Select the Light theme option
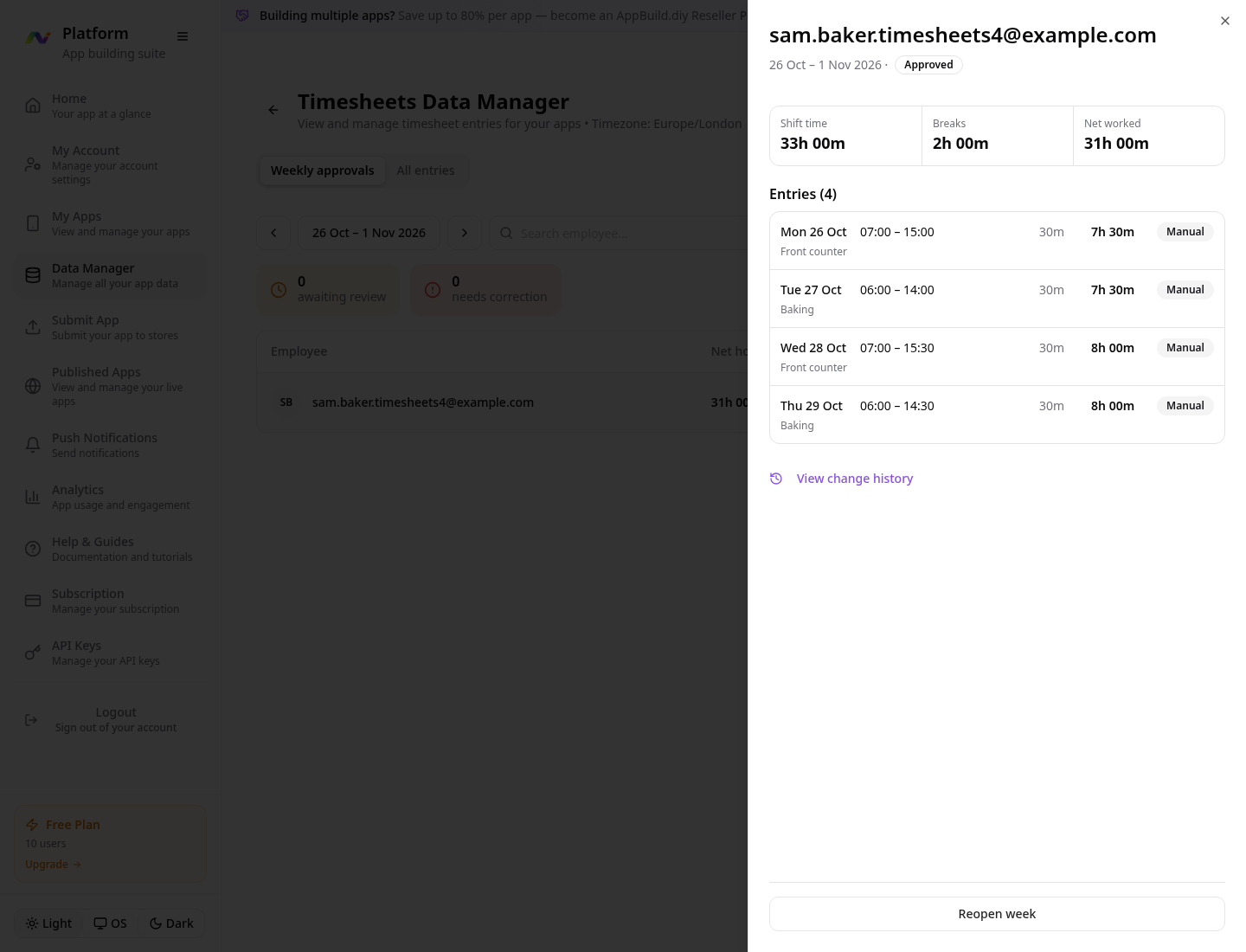The width and height of the screenshot is (1246, 952). pyautogui.click(x=48, y=923)
